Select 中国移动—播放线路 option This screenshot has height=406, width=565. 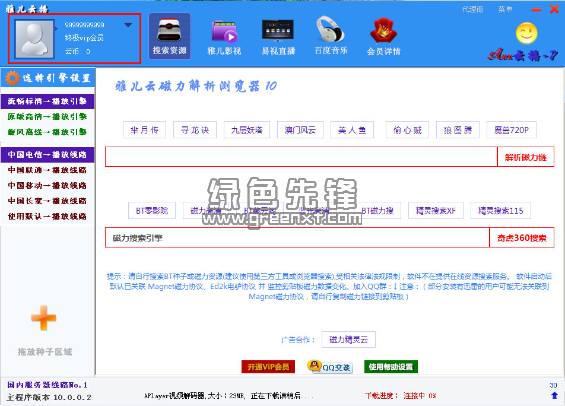47,186
